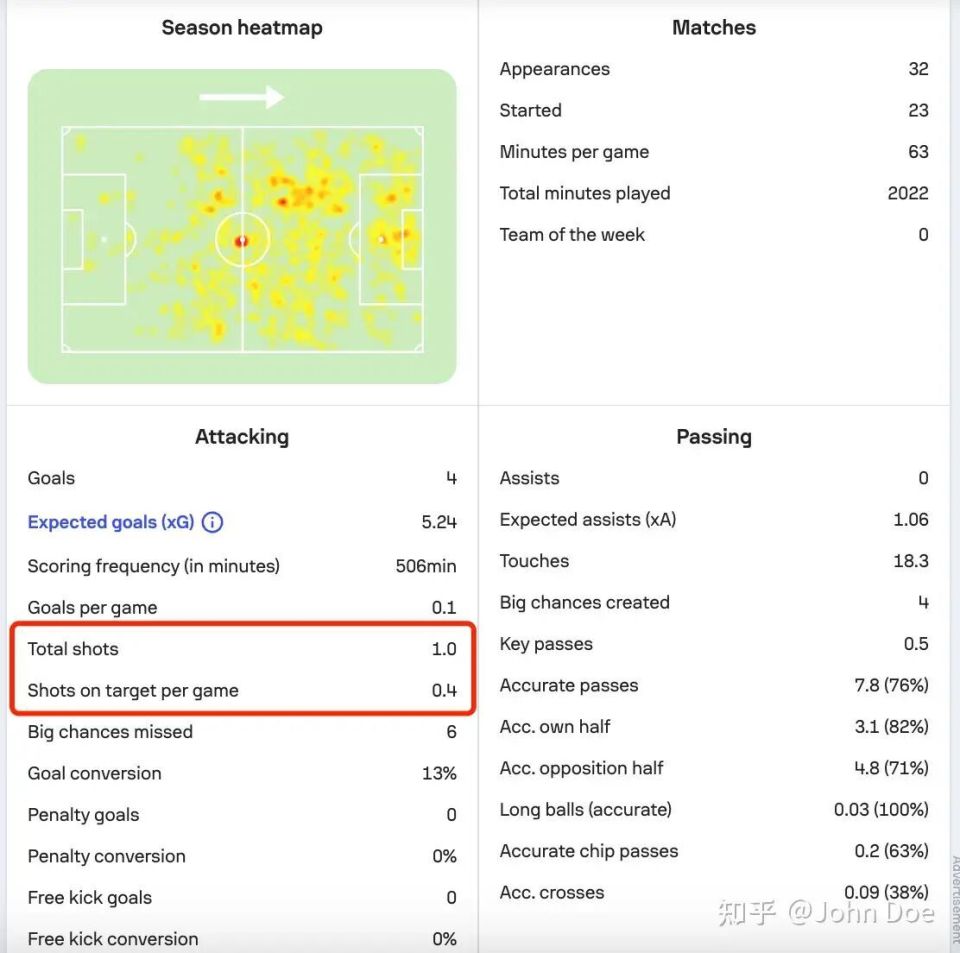
Task: Click the vertical Advertisement label
Action: click(x=954, y=893)
